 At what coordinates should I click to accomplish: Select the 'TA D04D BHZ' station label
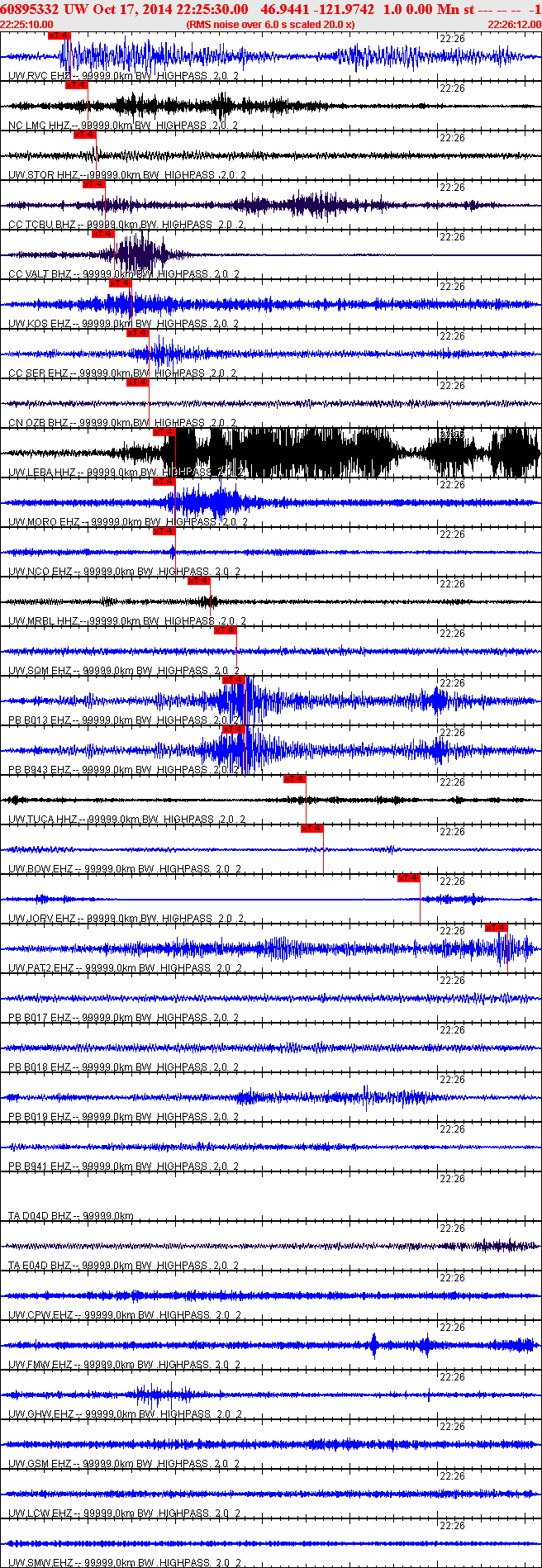point(40,1216)
